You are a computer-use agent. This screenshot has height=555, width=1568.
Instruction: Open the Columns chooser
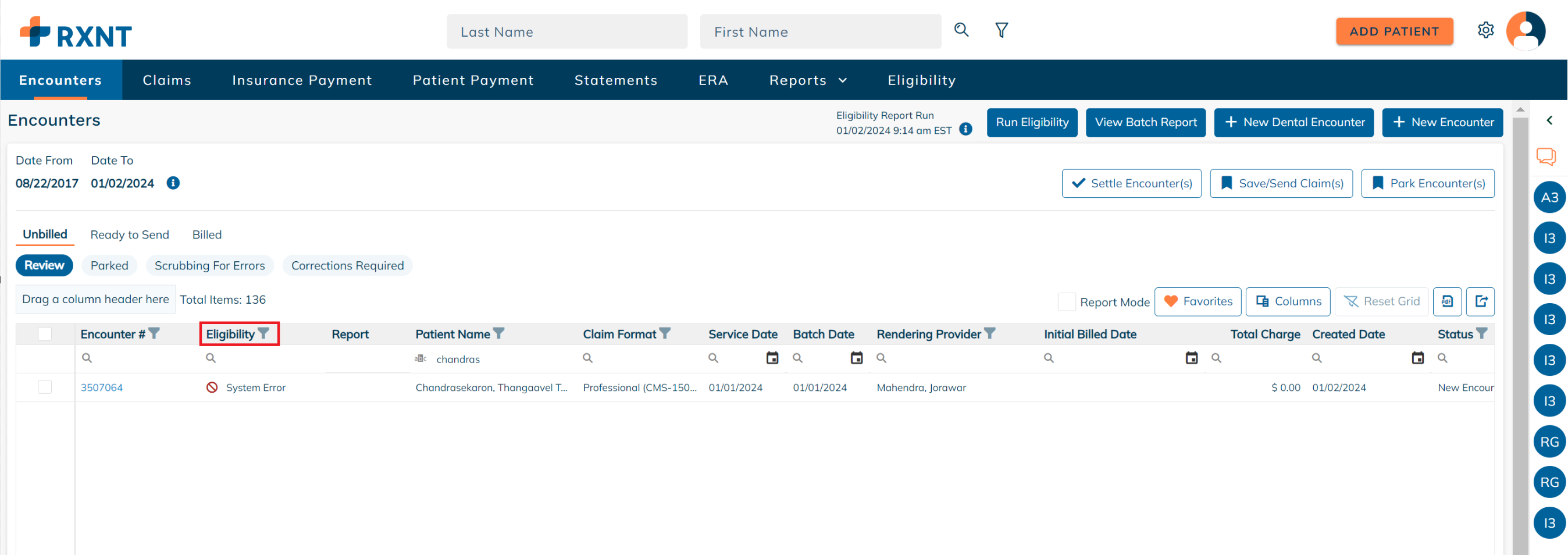(1288, 302)
